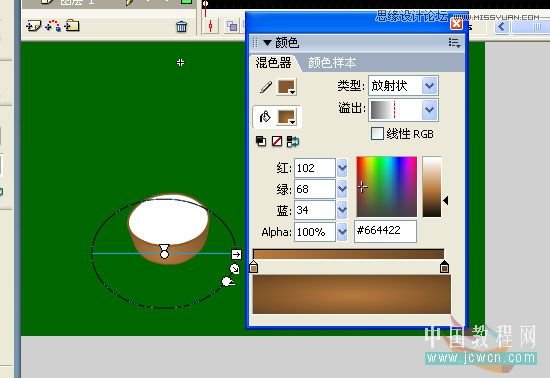Click the onion skin timeline icon

click(232, 26)
